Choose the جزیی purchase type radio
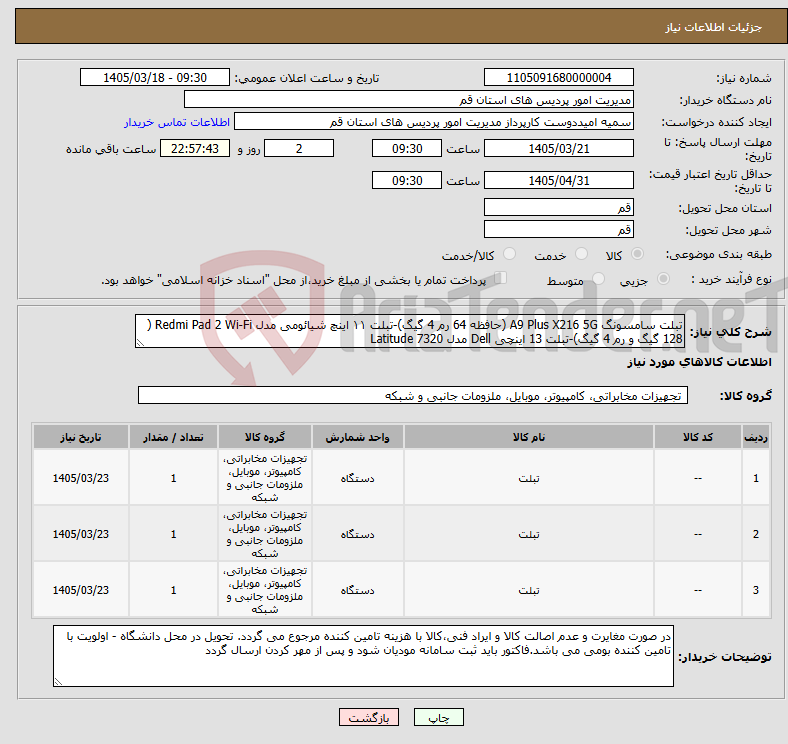 point(663,278)
